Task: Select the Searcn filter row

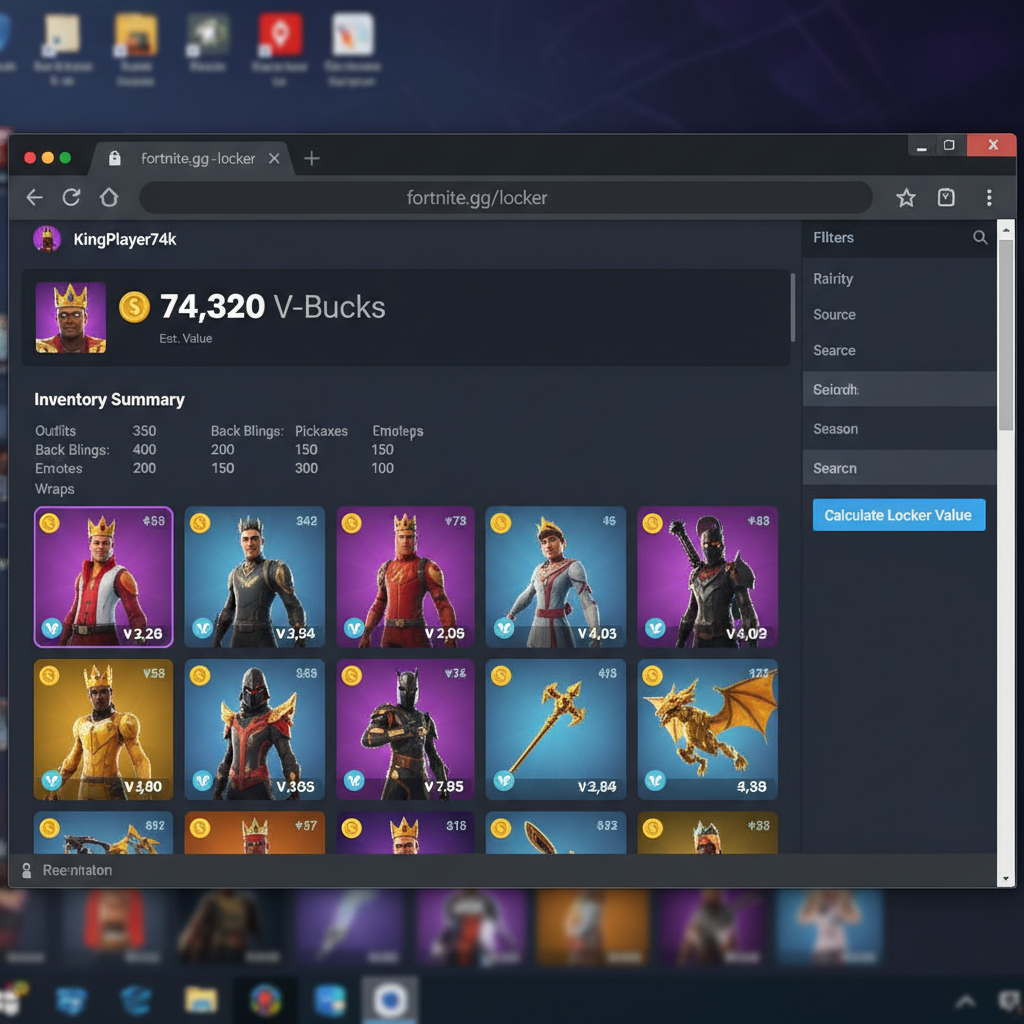Action: (x=899, y=468)
